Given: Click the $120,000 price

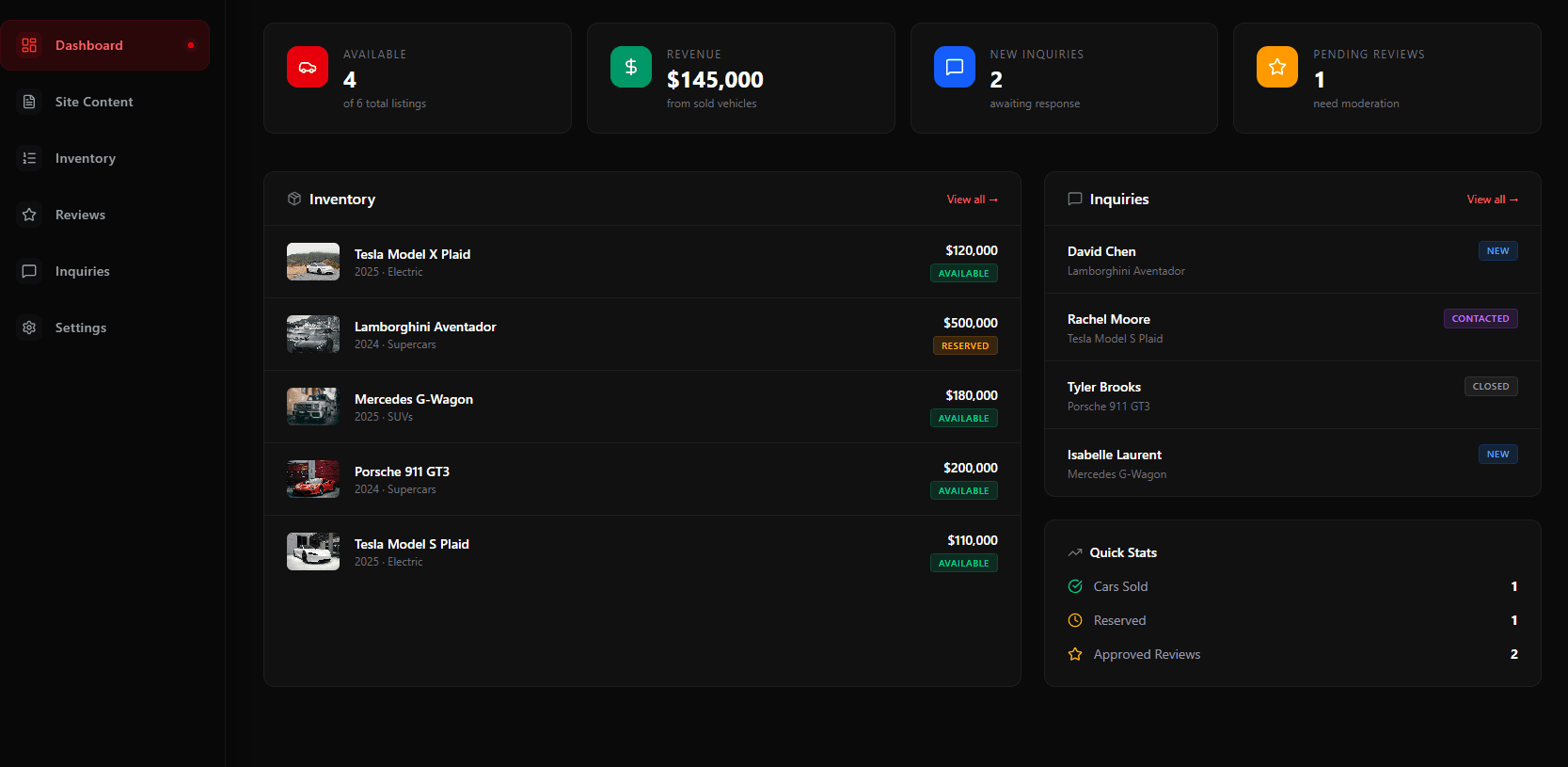Looking at the screenshot, I should (972, 250).
